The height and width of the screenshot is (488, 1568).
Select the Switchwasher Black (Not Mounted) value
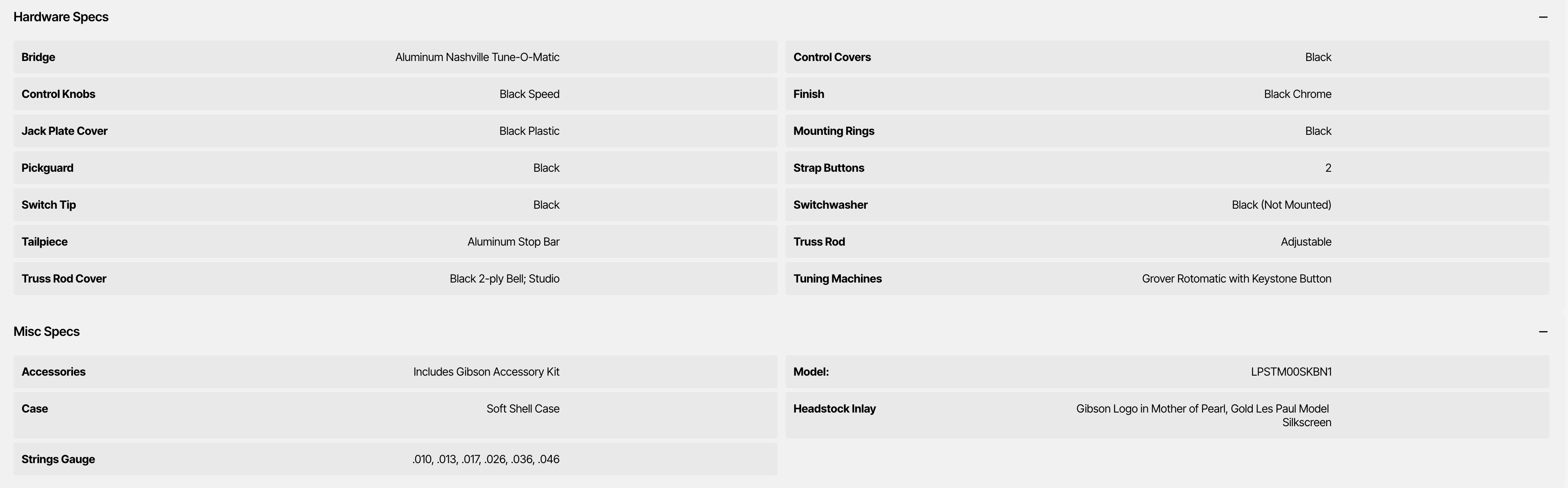(x=1281, y=205)
